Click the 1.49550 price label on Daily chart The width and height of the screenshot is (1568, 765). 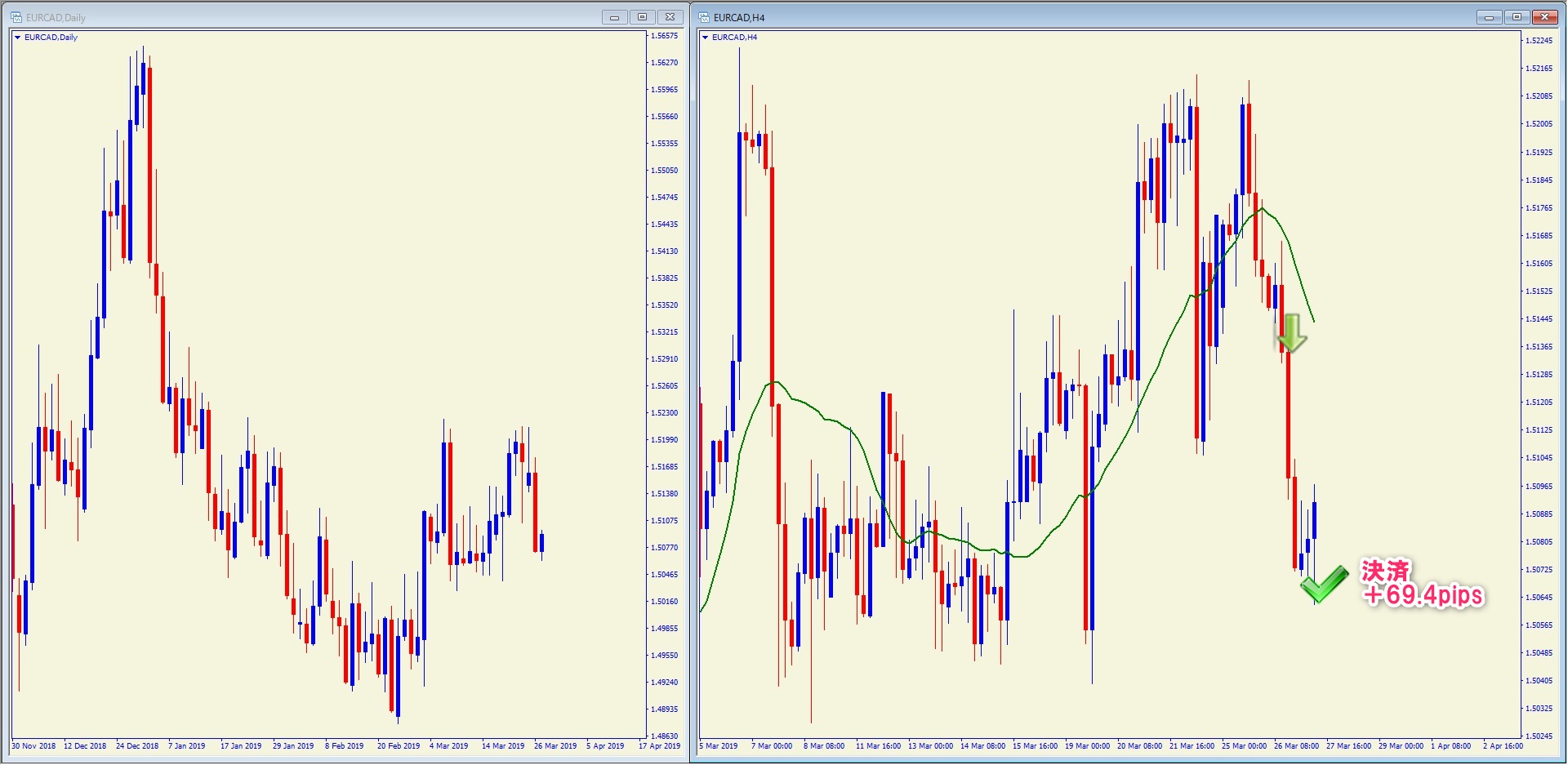664,656
